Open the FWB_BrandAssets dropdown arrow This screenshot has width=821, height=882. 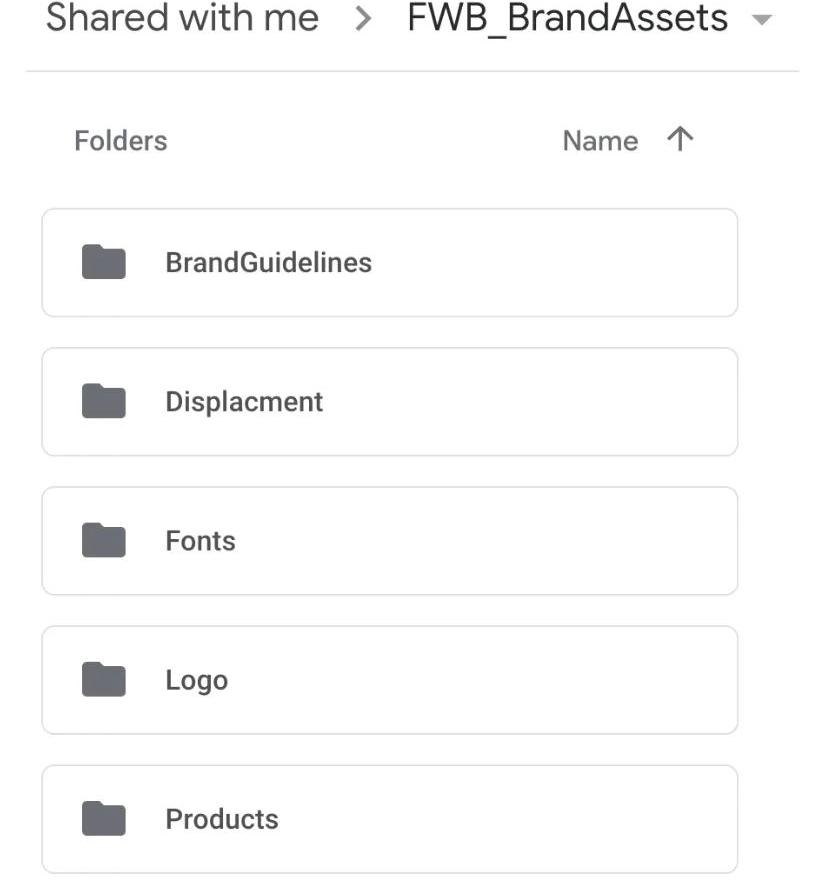click(x=762, y=21)
